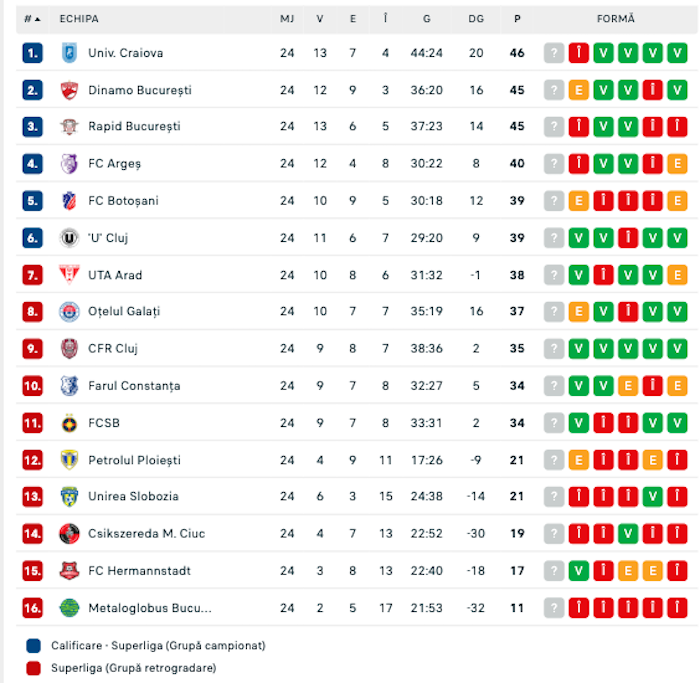Click the CFR Cluj team crest
Screen dimensions: 700x683
point(69,348)
